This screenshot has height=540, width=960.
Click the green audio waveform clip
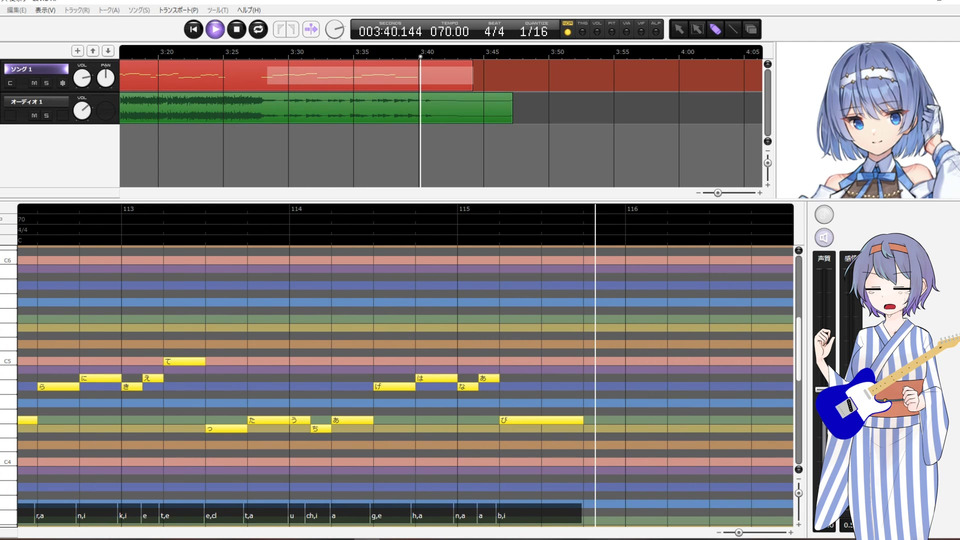point(316,108)
